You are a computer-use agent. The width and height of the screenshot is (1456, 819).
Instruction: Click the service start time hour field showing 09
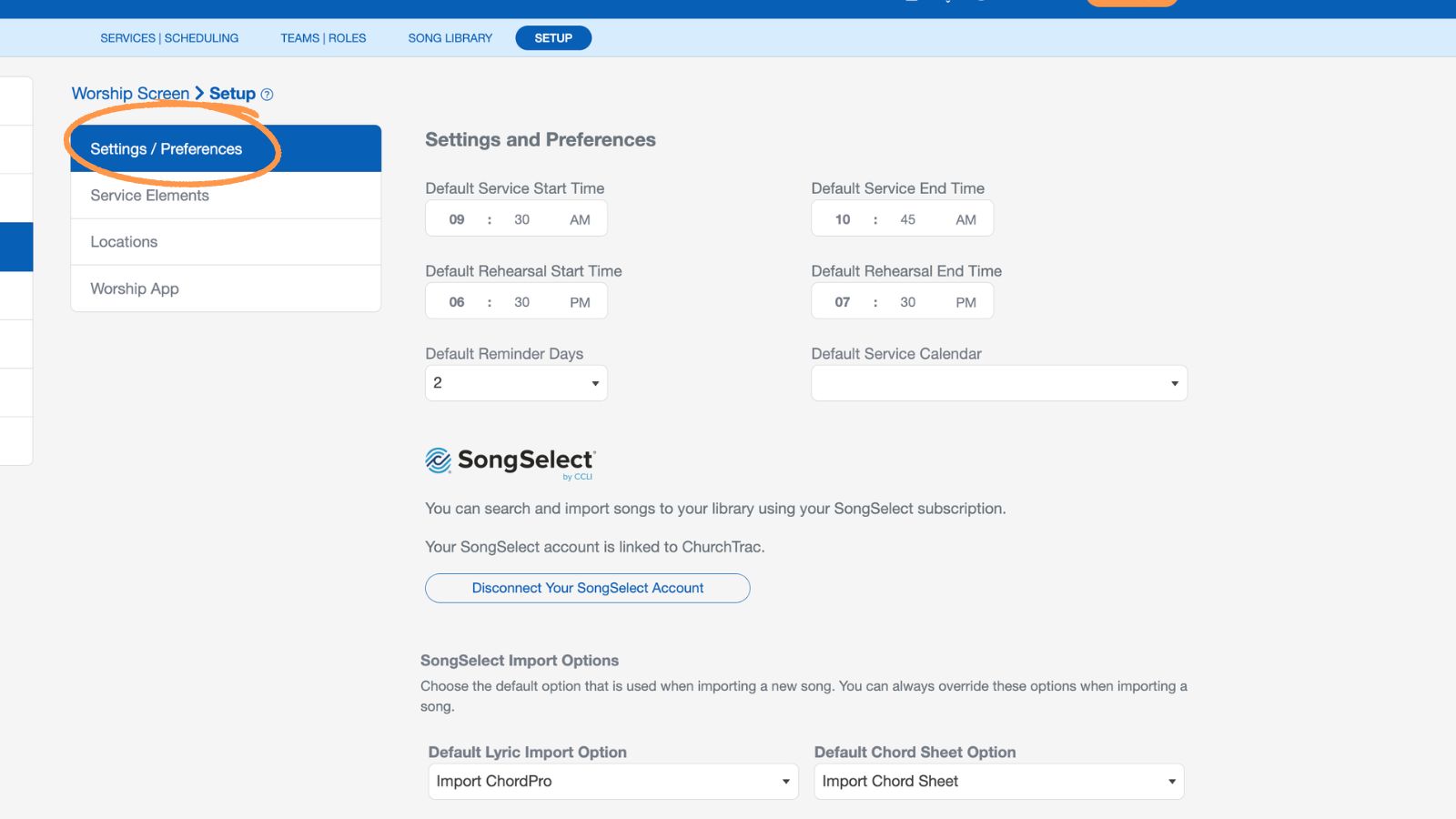tap(456, 218)
